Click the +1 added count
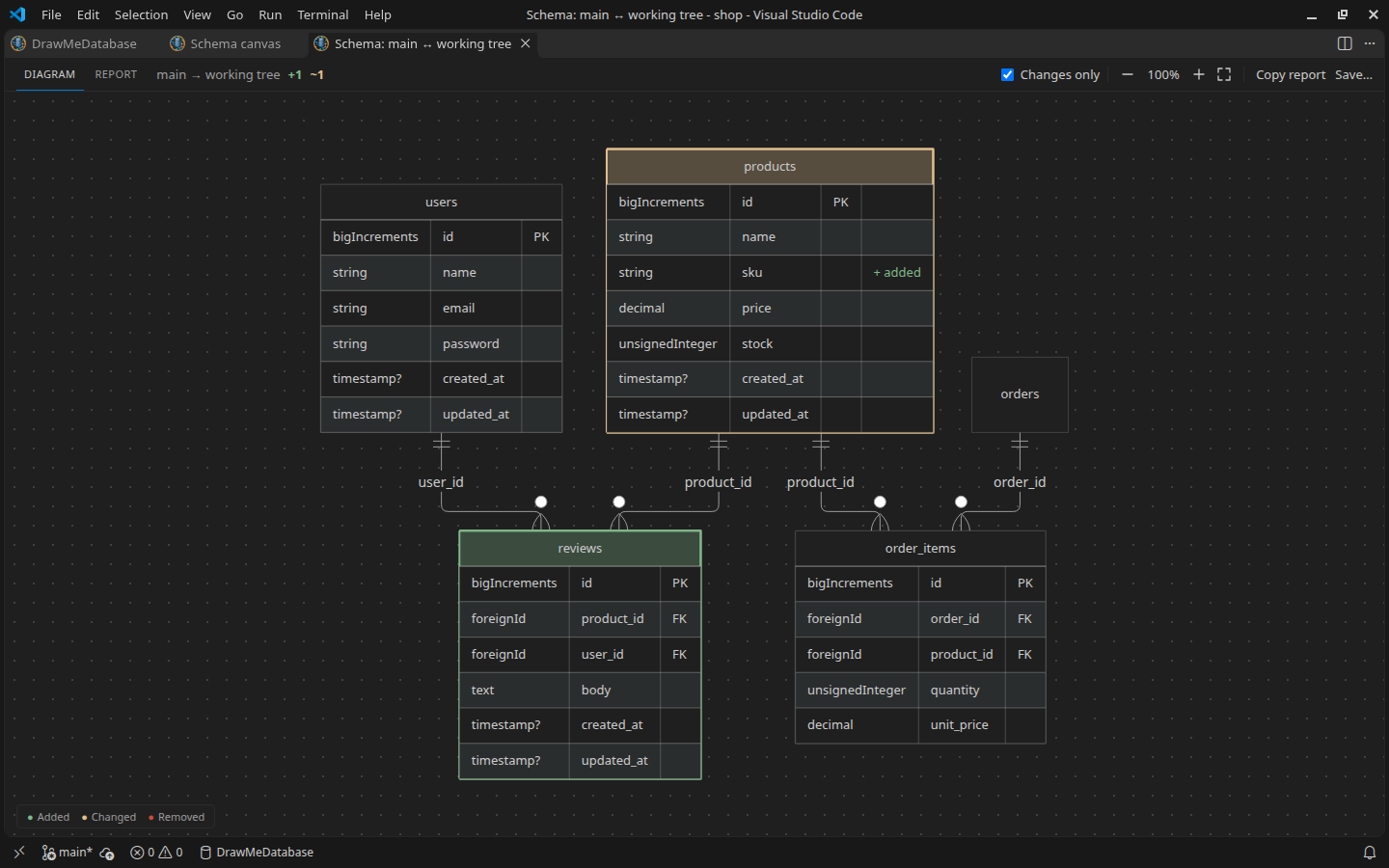The height and width of the screenshot is (868, 1389). (x=295, y=74)
